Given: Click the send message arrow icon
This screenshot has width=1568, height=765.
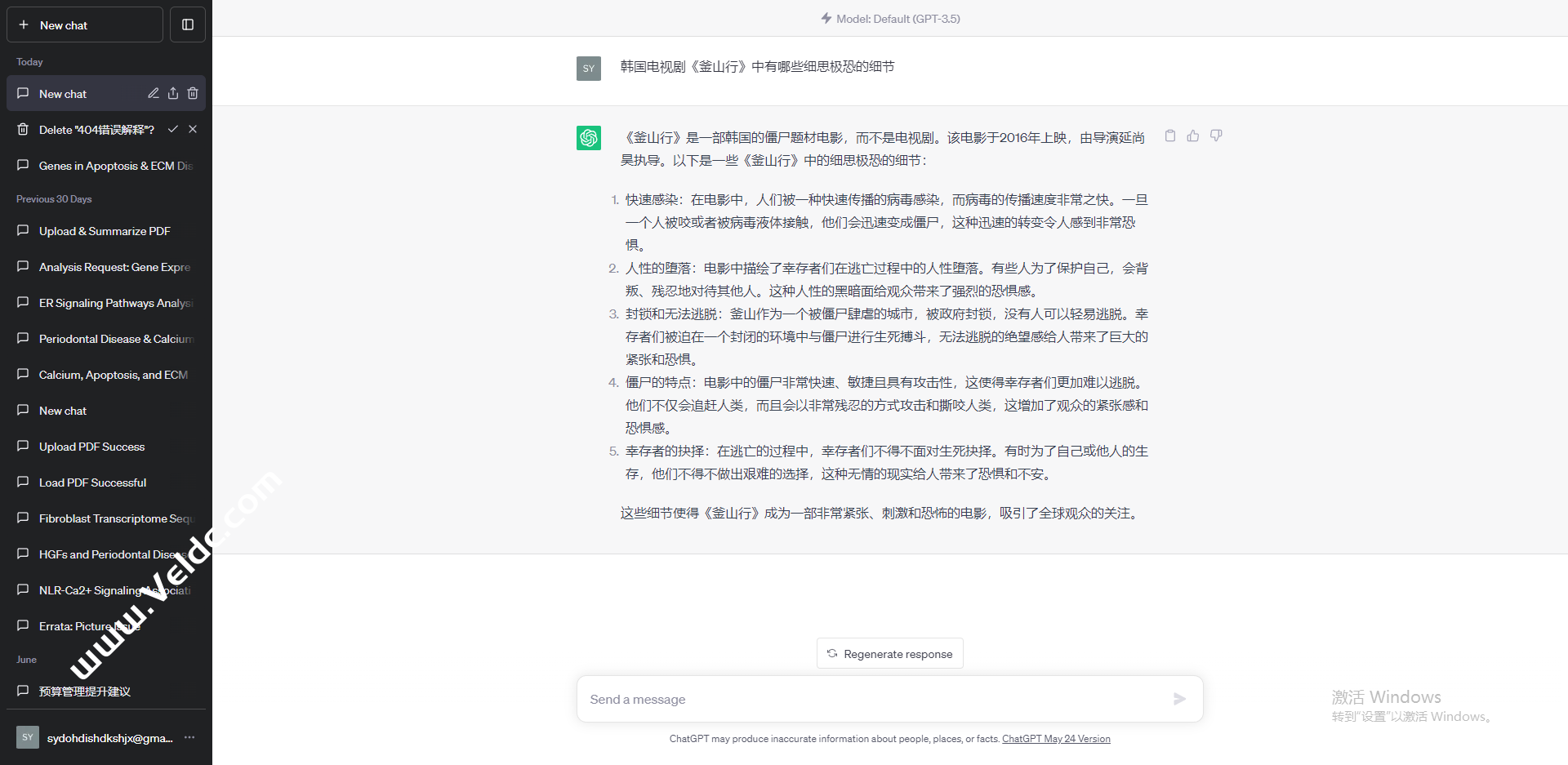Looking at the screenshot, I should point(1179,699).
